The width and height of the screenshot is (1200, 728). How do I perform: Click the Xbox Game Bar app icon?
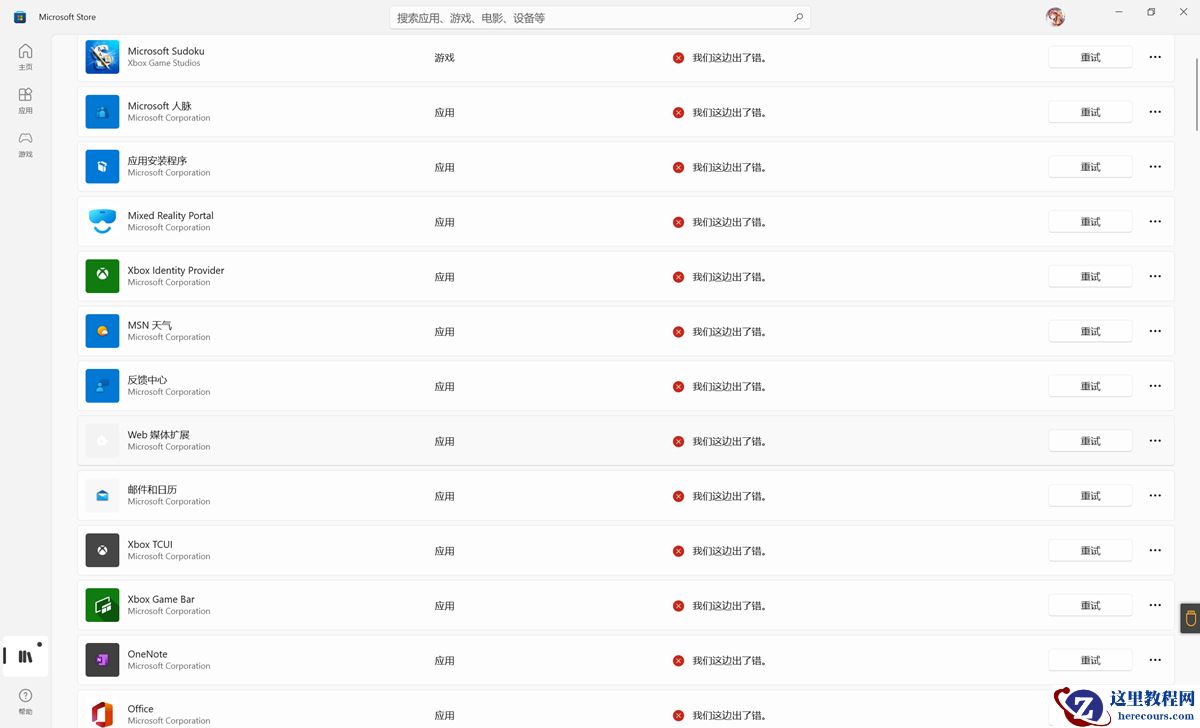[x=102, y=605]
